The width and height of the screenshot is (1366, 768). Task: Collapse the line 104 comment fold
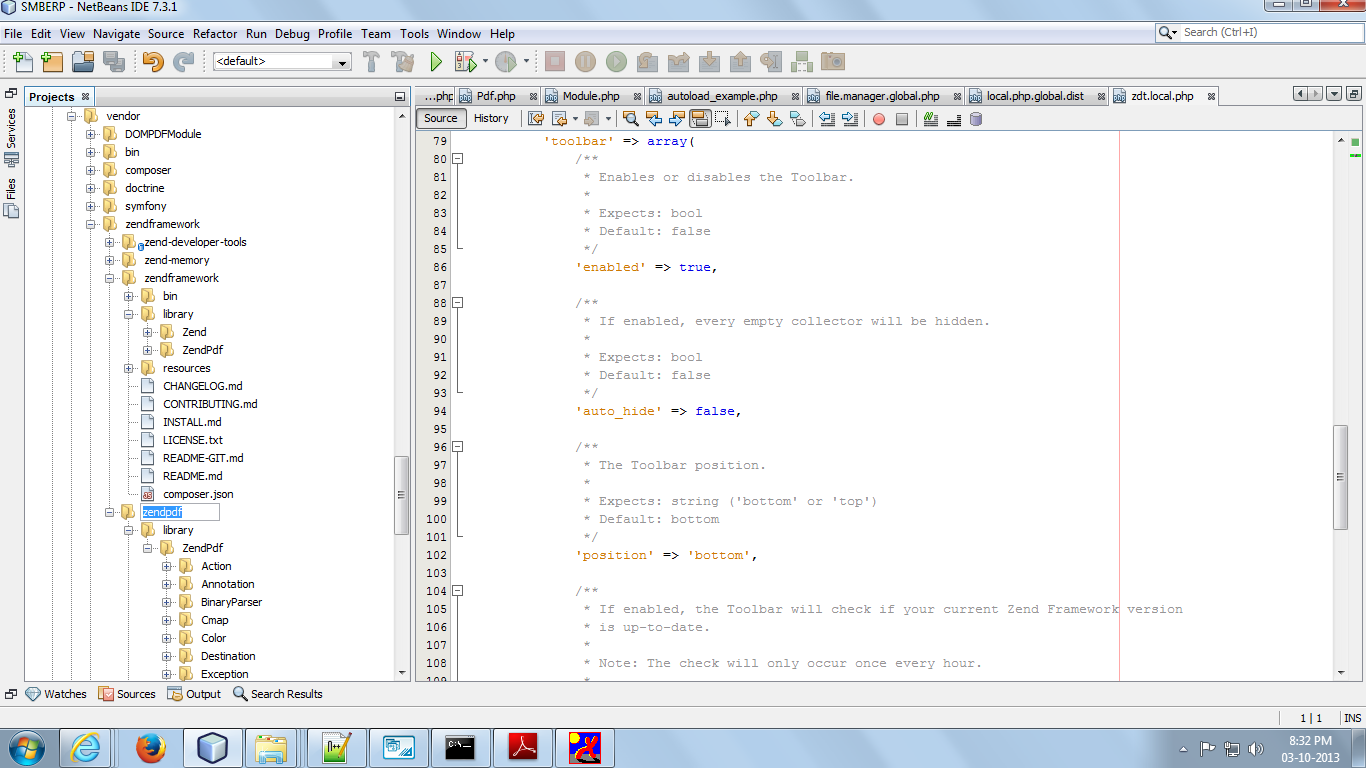click(x=458, y=591)
